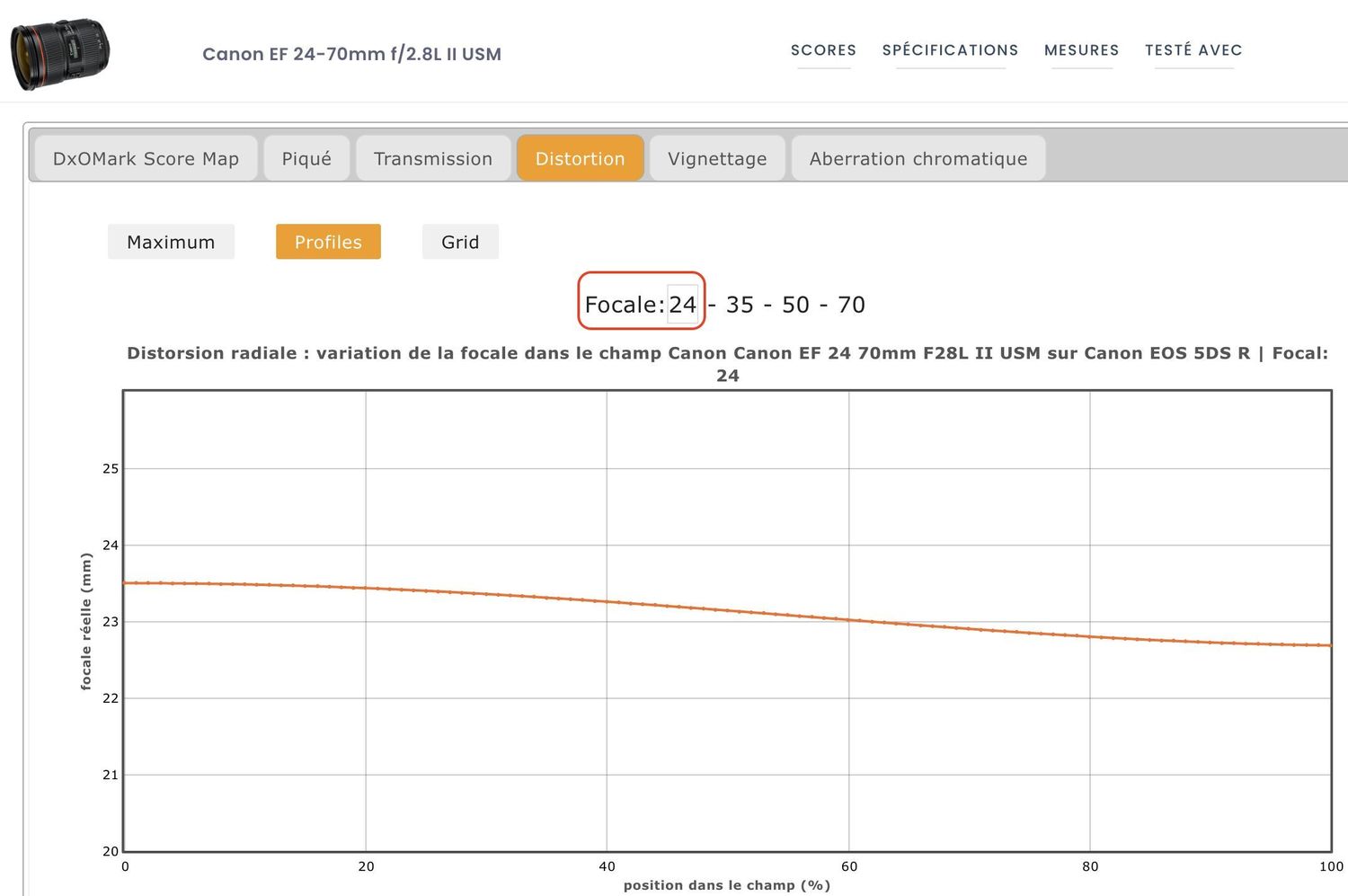Viewport: 1348px width, 896px height.
Task: Click the 'focale réelle (mm)' axis label
Action: (x=86, y=621)
